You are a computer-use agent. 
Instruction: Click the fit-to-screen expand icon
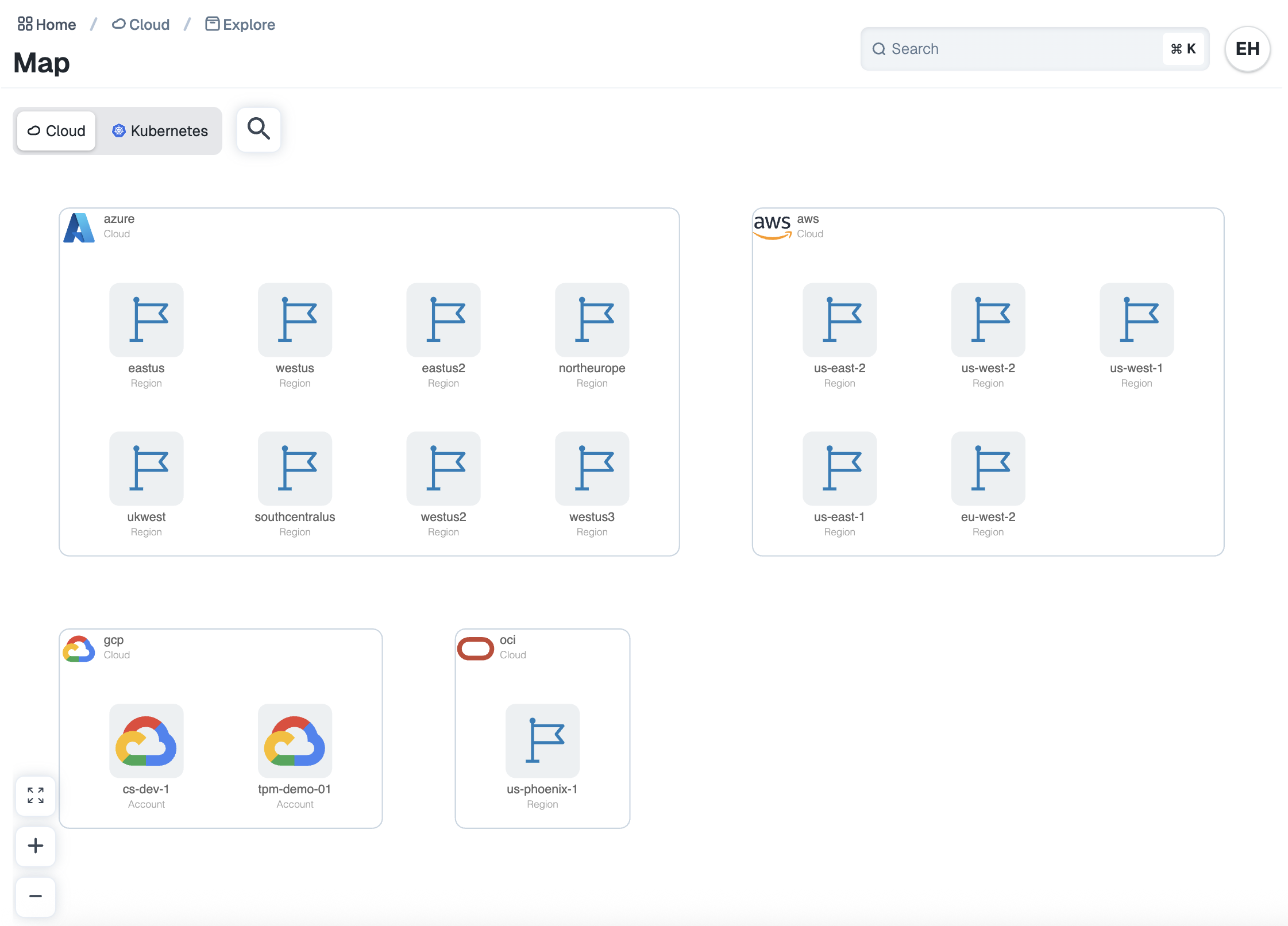tap(36, 795)
